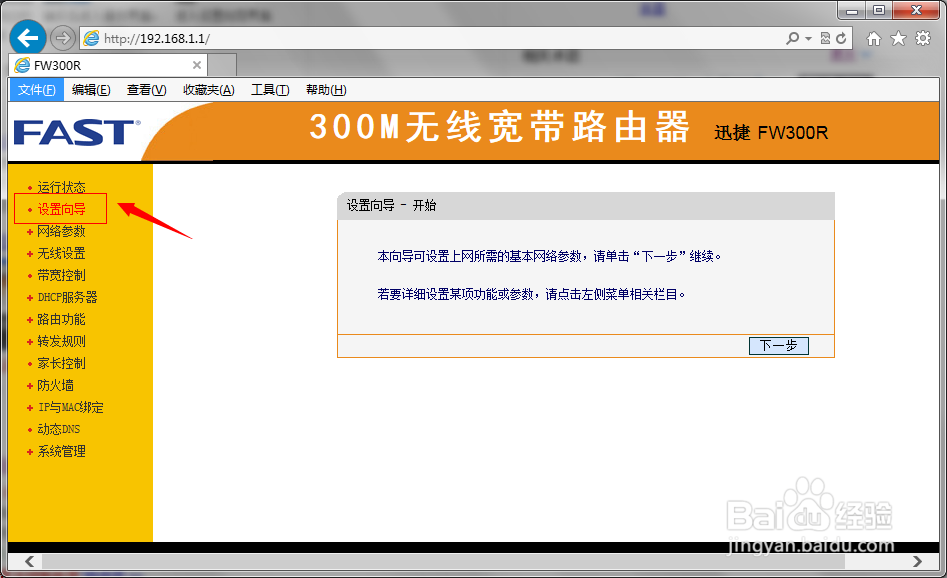
Task: Open 动态DNS in the sidebar
Action: click(x=58, y=429)
